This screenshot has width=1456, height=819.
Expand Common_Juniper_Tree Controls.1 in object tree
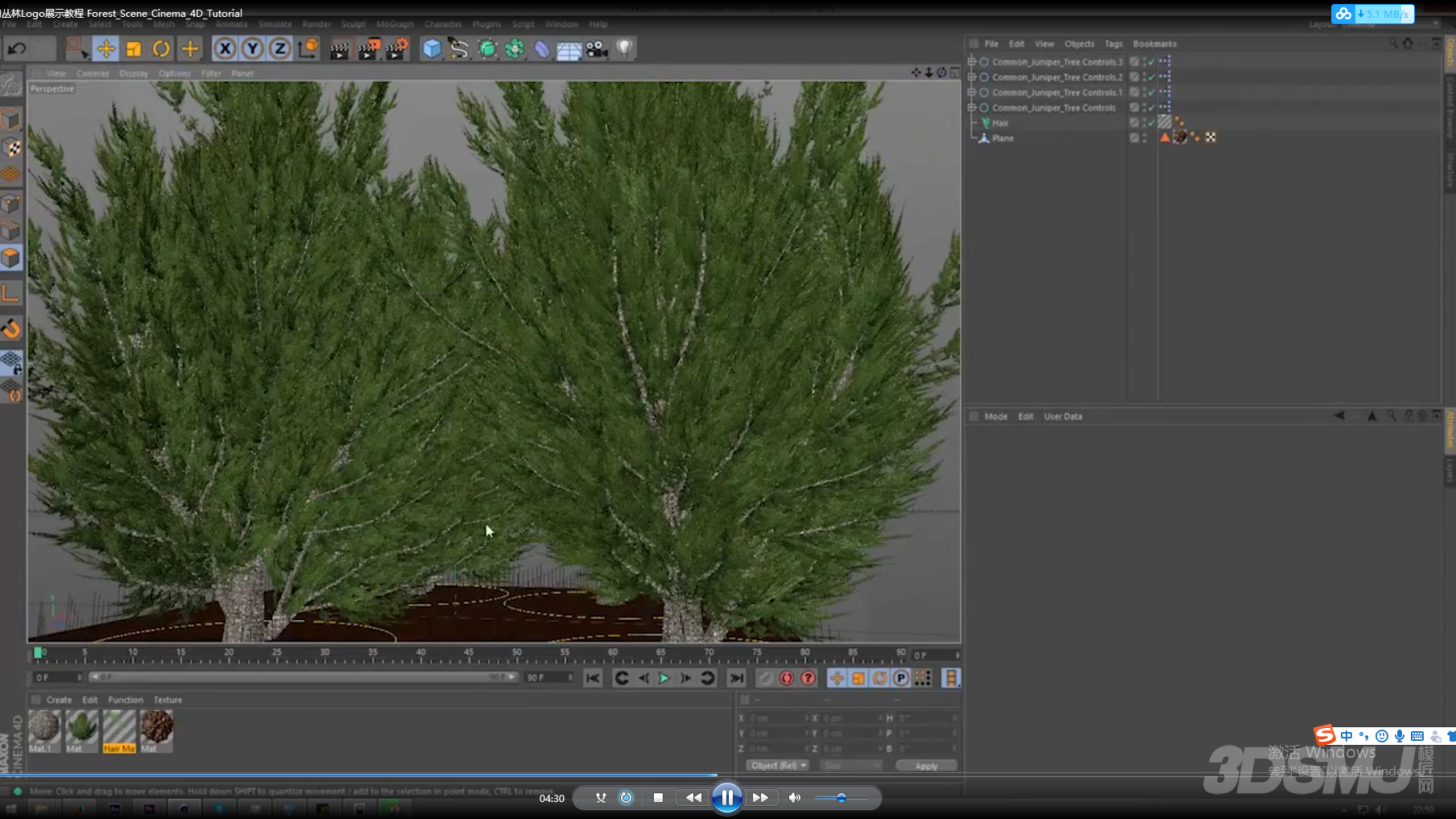click(972, 93)
